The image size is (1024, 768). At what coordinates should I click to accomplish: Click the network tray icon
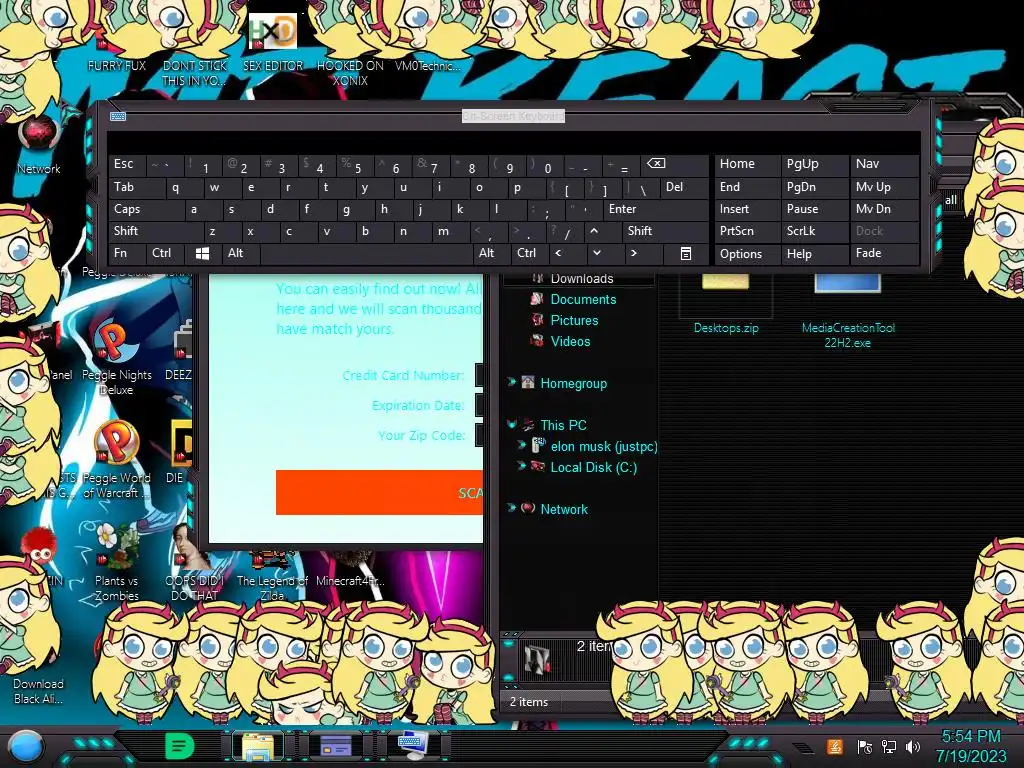889,746
